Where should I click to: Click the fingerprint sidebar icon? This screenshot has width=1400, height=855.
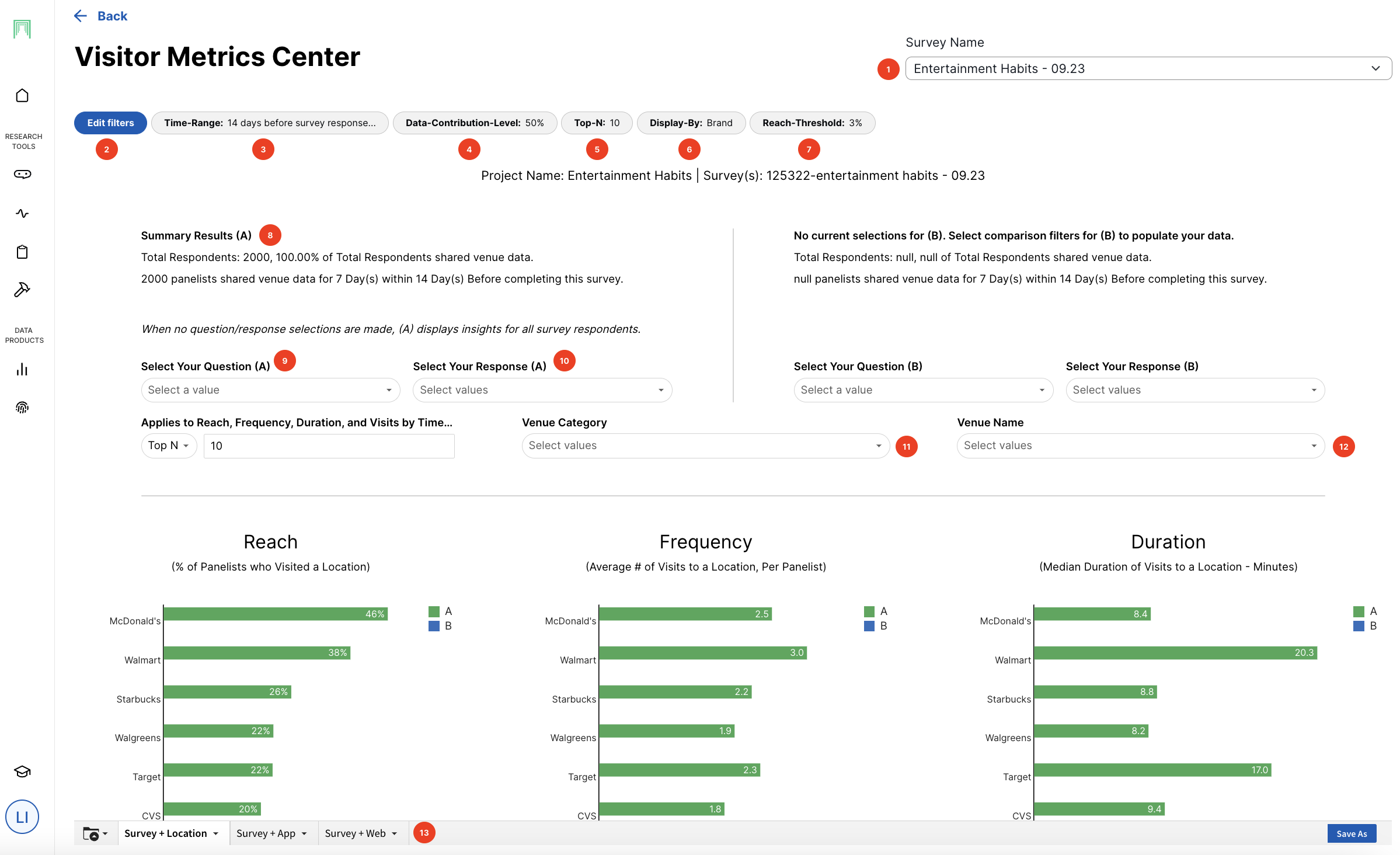(x=22, y=408)
